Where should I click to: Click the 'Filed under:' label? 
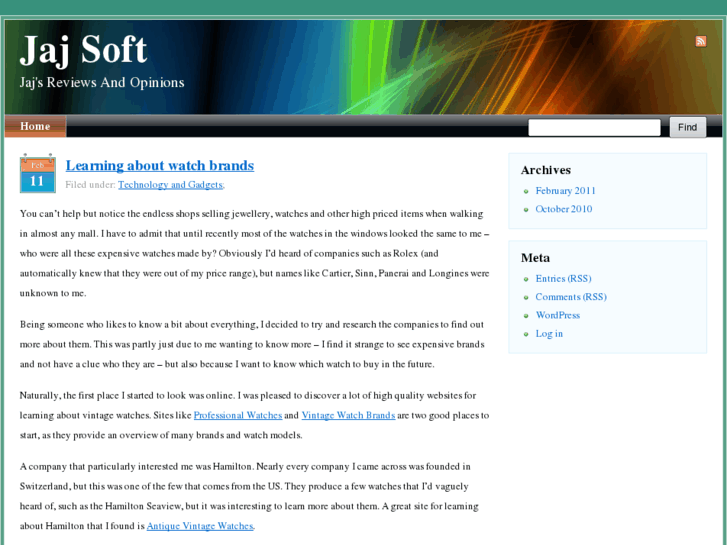click(90, 185)
